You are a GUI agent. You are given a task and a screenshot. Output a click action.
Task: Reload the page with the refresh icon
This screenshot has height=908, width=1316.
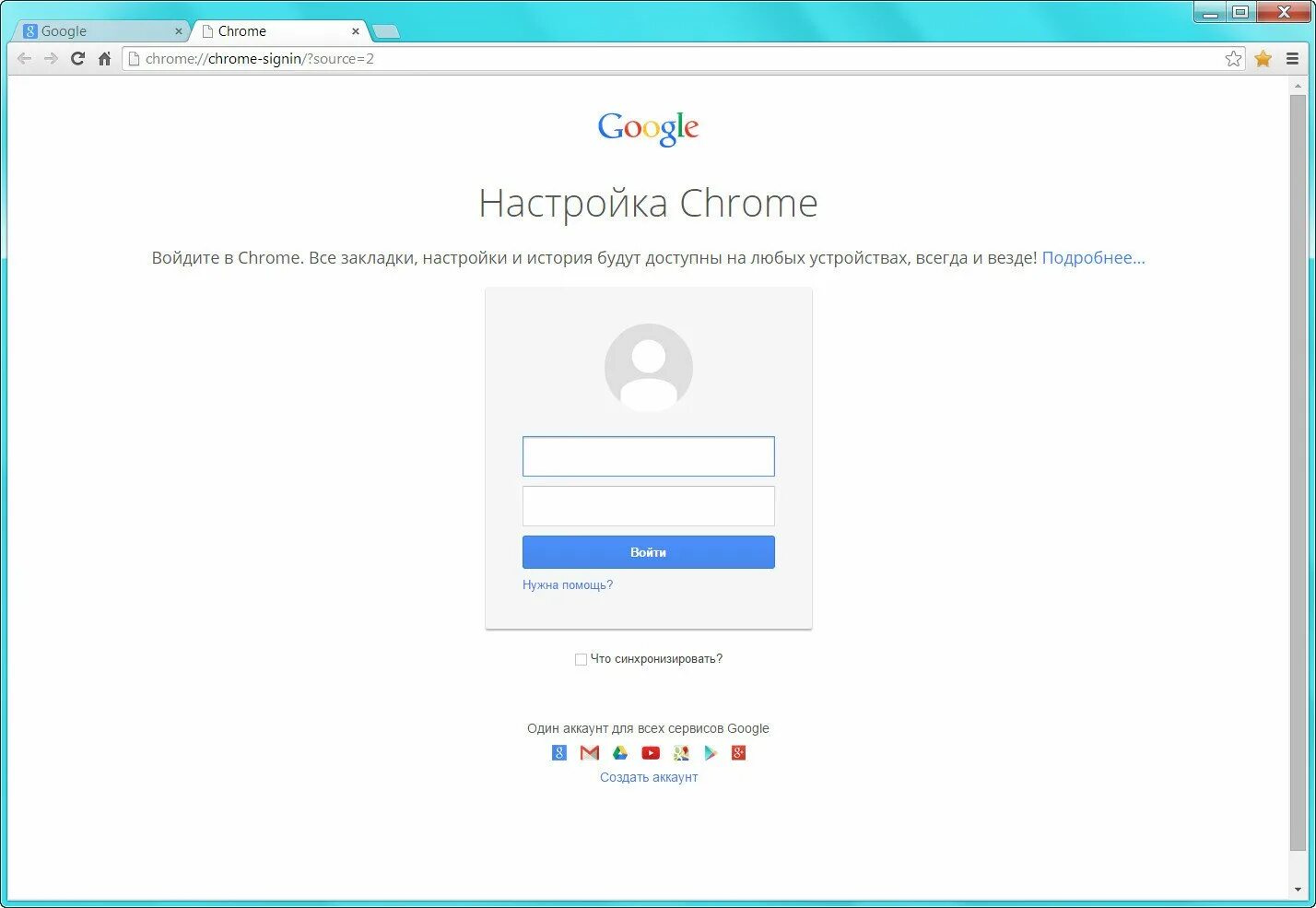[77, 58]
